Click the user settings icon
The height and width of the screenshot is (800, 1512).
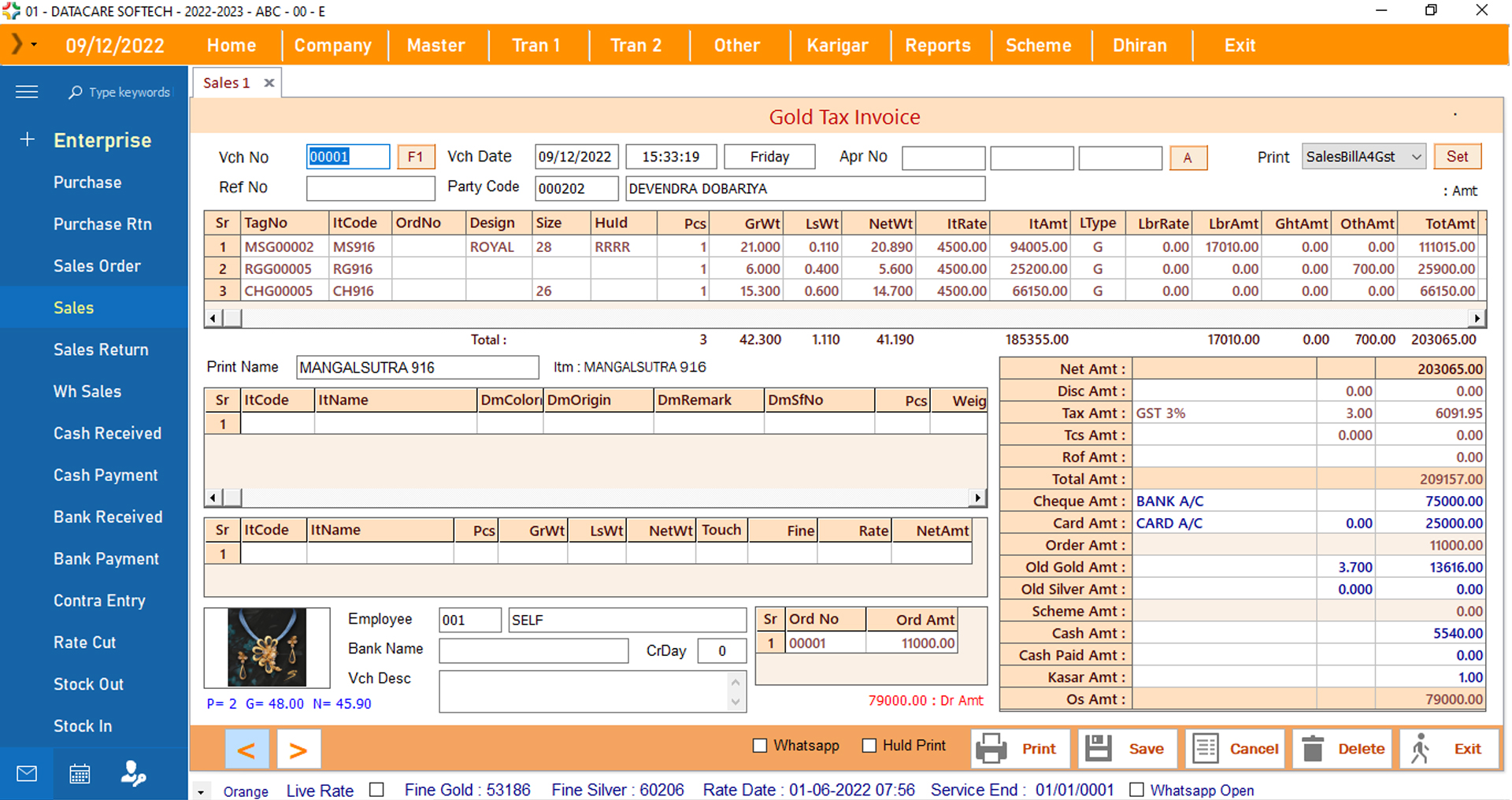point(133,774)
